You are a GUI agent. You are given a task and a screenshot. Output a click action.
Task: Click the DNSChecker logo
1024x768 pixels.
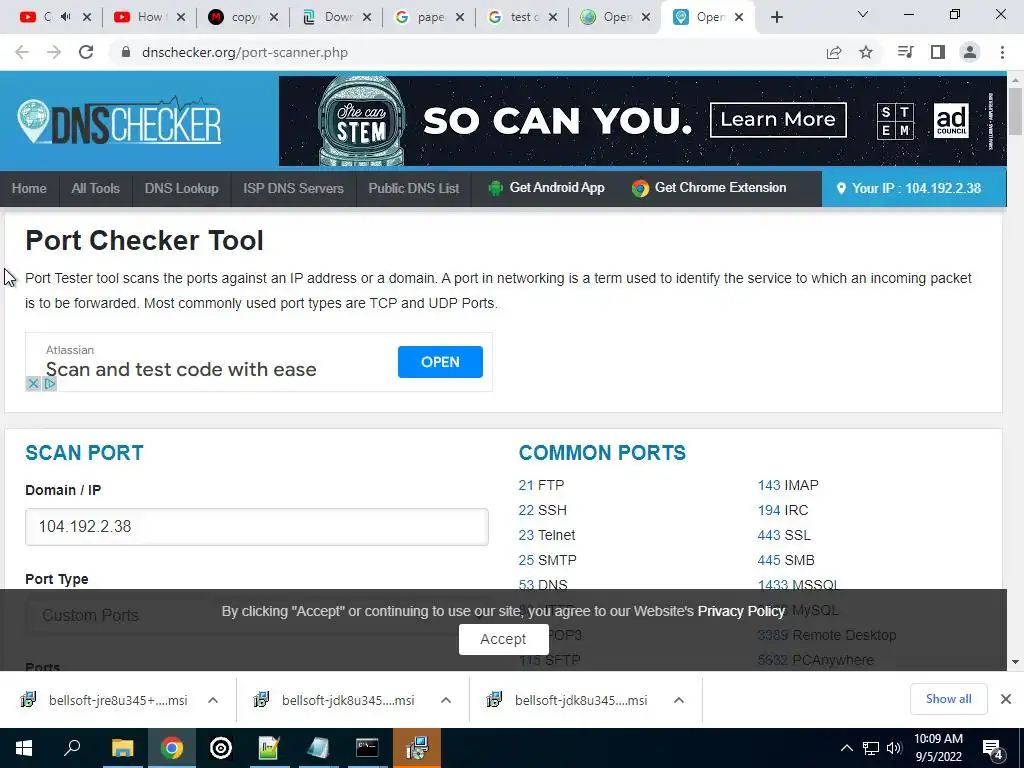120,121
